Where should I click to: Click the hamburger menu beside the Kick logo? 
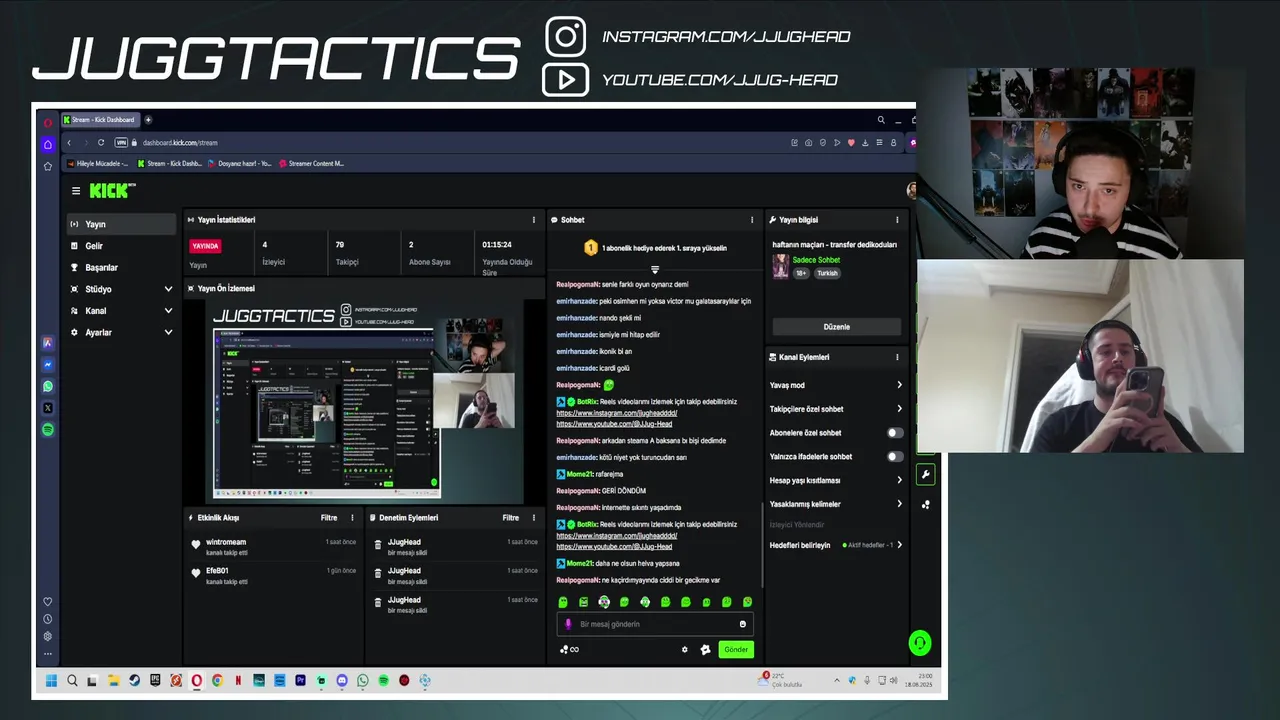(75, 190)
